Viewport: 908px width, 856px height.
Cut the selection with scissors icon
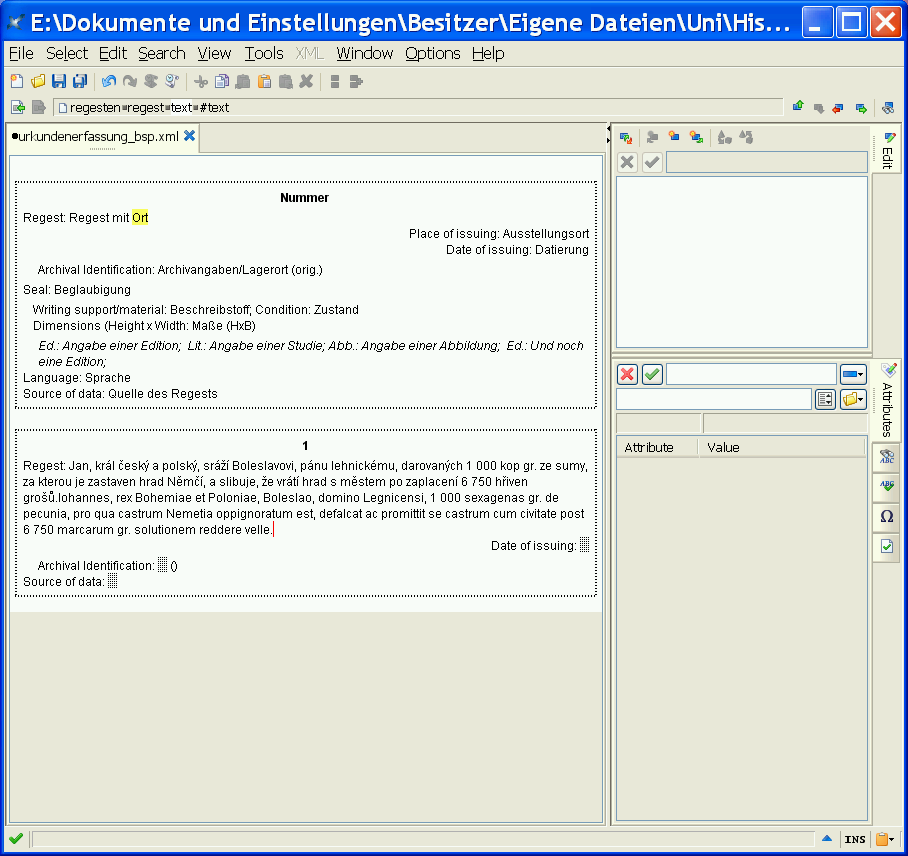[201, 82]
